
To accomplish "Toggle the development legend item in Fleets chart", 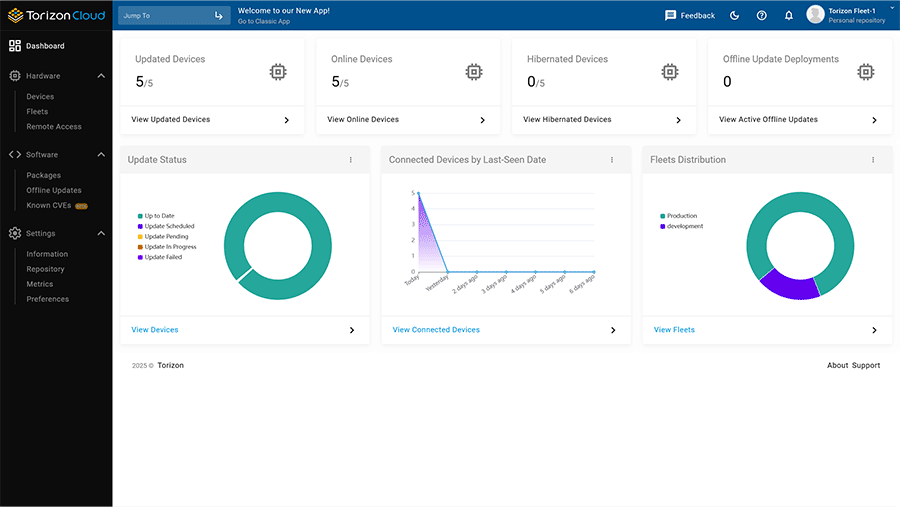I will coord(683,226).
